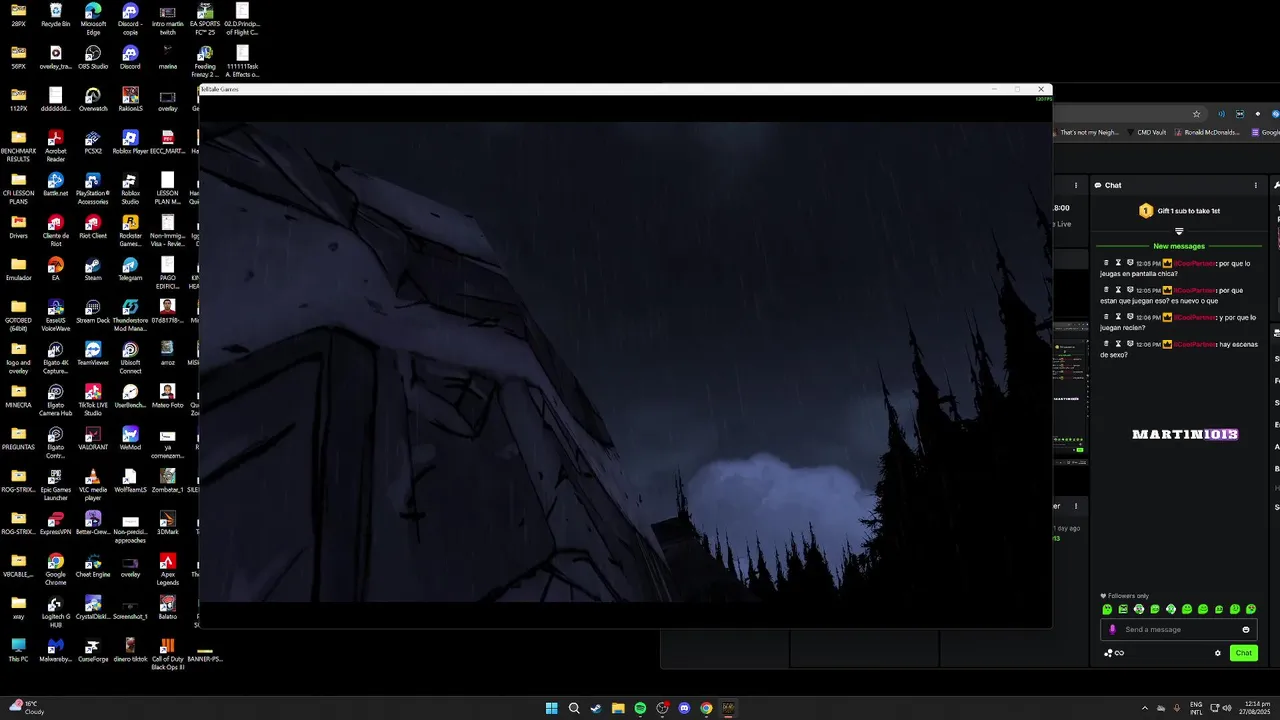Open VLC media player shortcut

coord(93,484)
